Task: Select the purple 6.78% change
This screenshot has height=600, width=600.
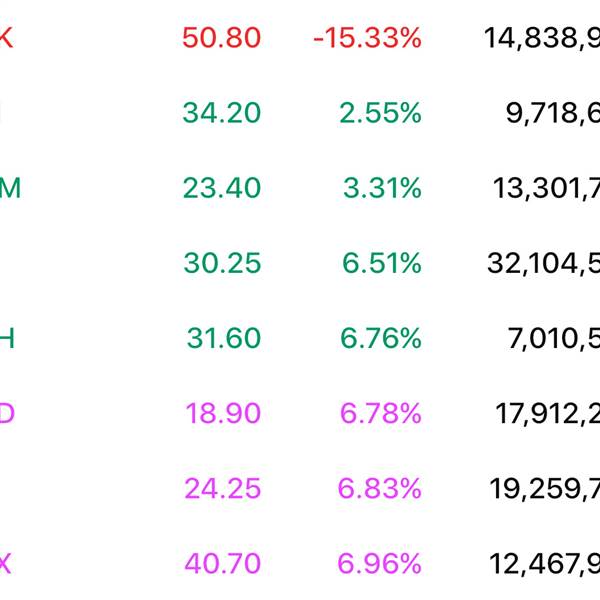Action: (381, 413)
